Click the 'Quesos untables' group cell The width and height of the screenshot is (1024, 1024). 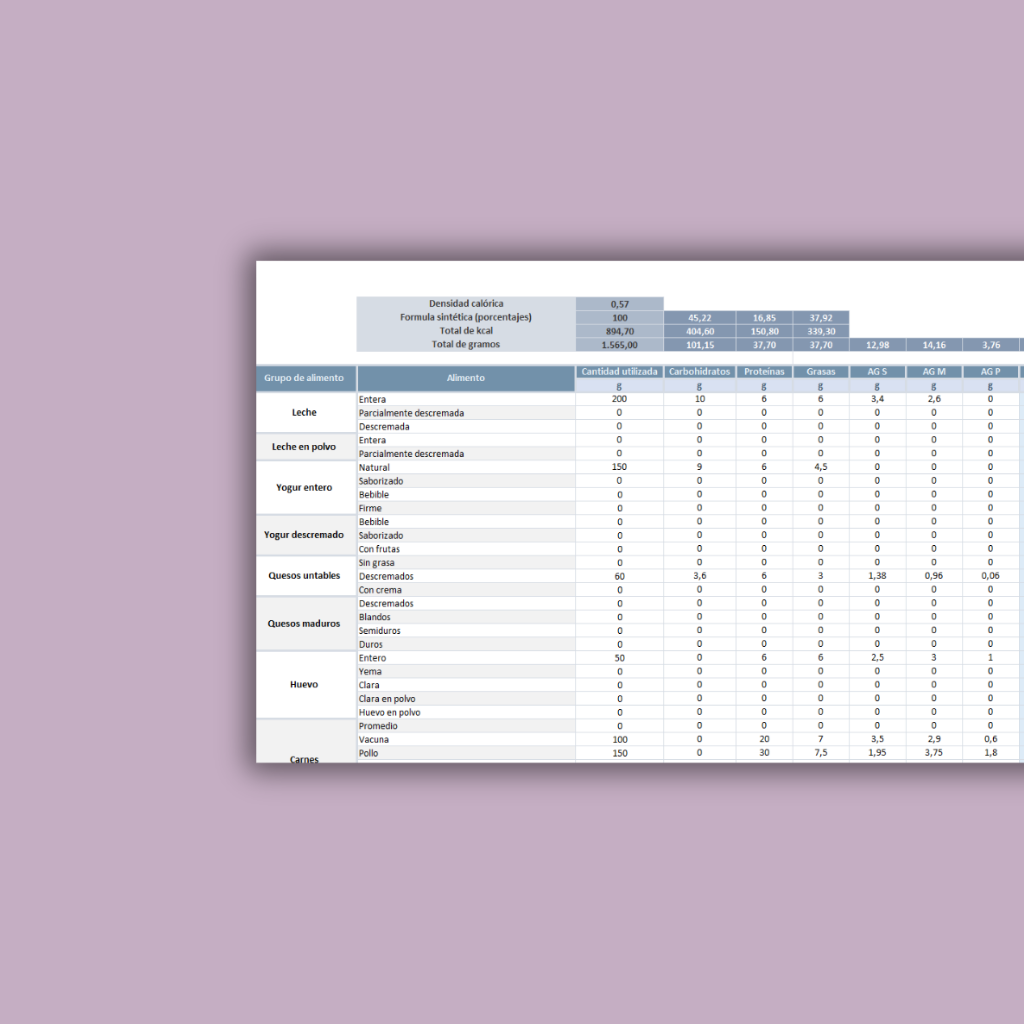pyautogui.click(x=305, y=576)
